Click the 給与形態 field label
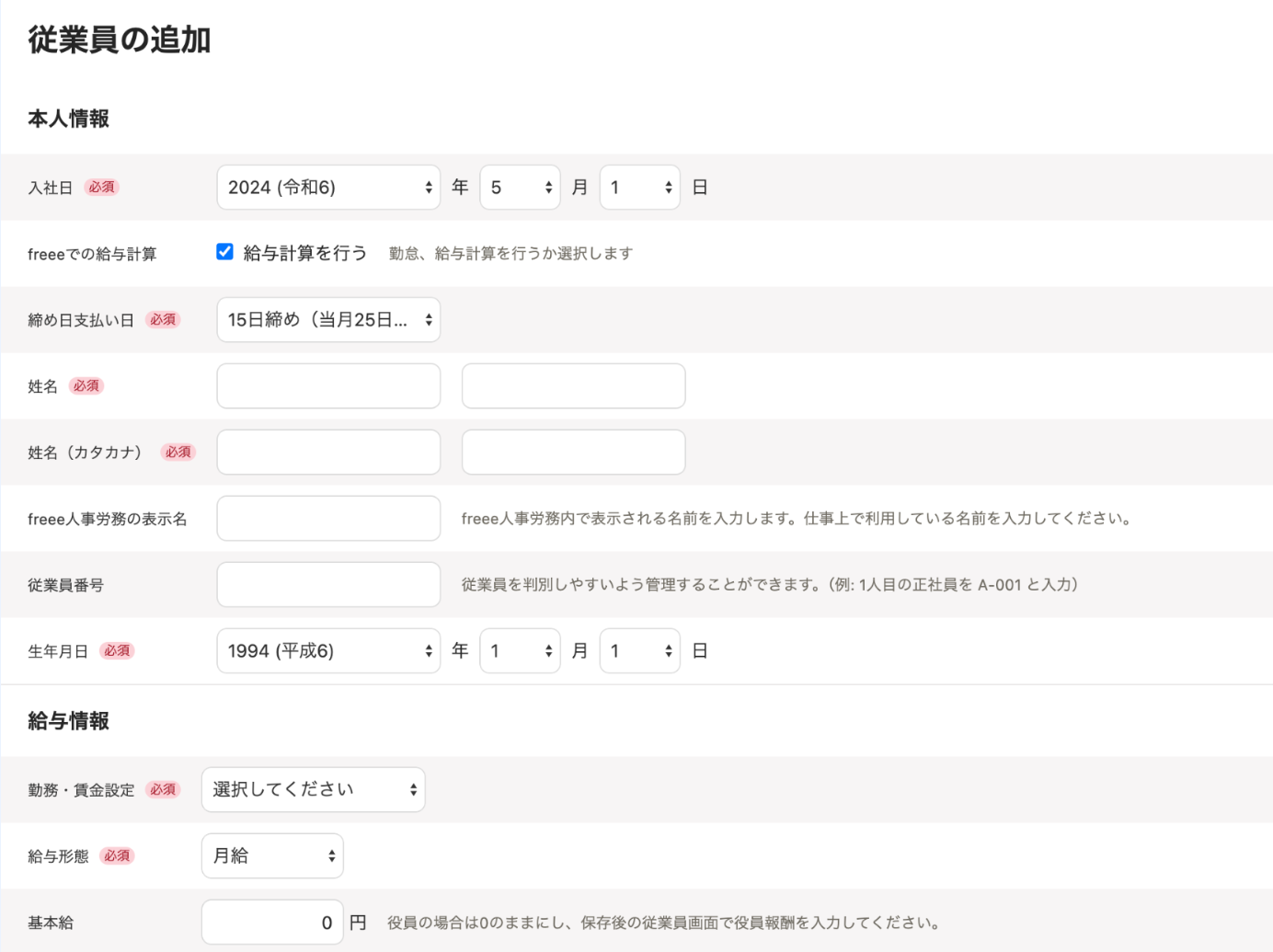The height and width of the screenshot is (952, 1273). point(58,856)
